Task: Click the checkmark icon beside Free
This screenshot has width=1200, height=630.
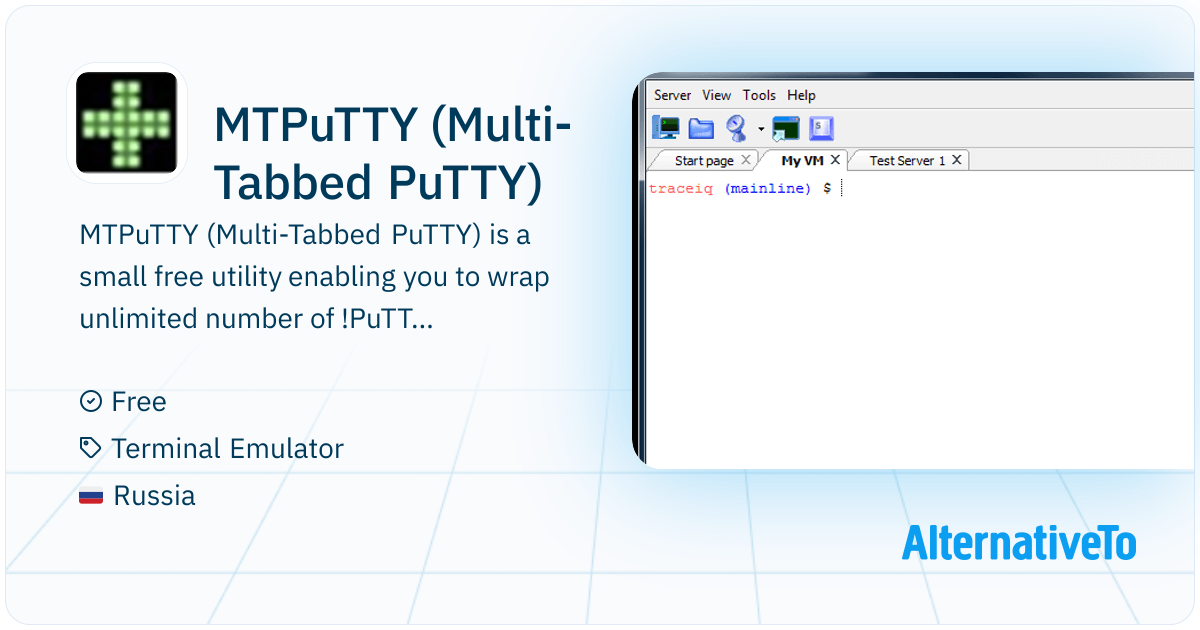Action: tap(91, 402)
